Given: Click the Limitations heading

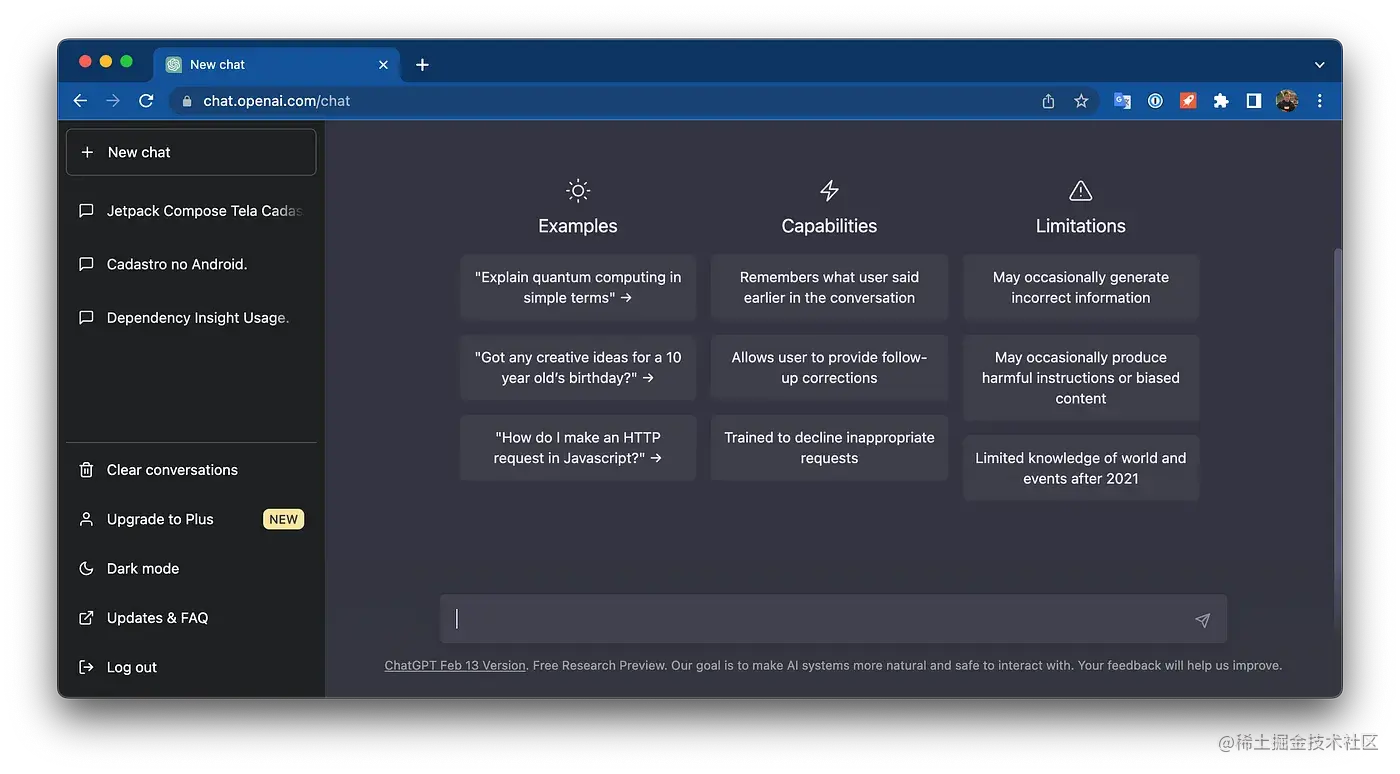Looking at the screenshot, I should 1081,226.
